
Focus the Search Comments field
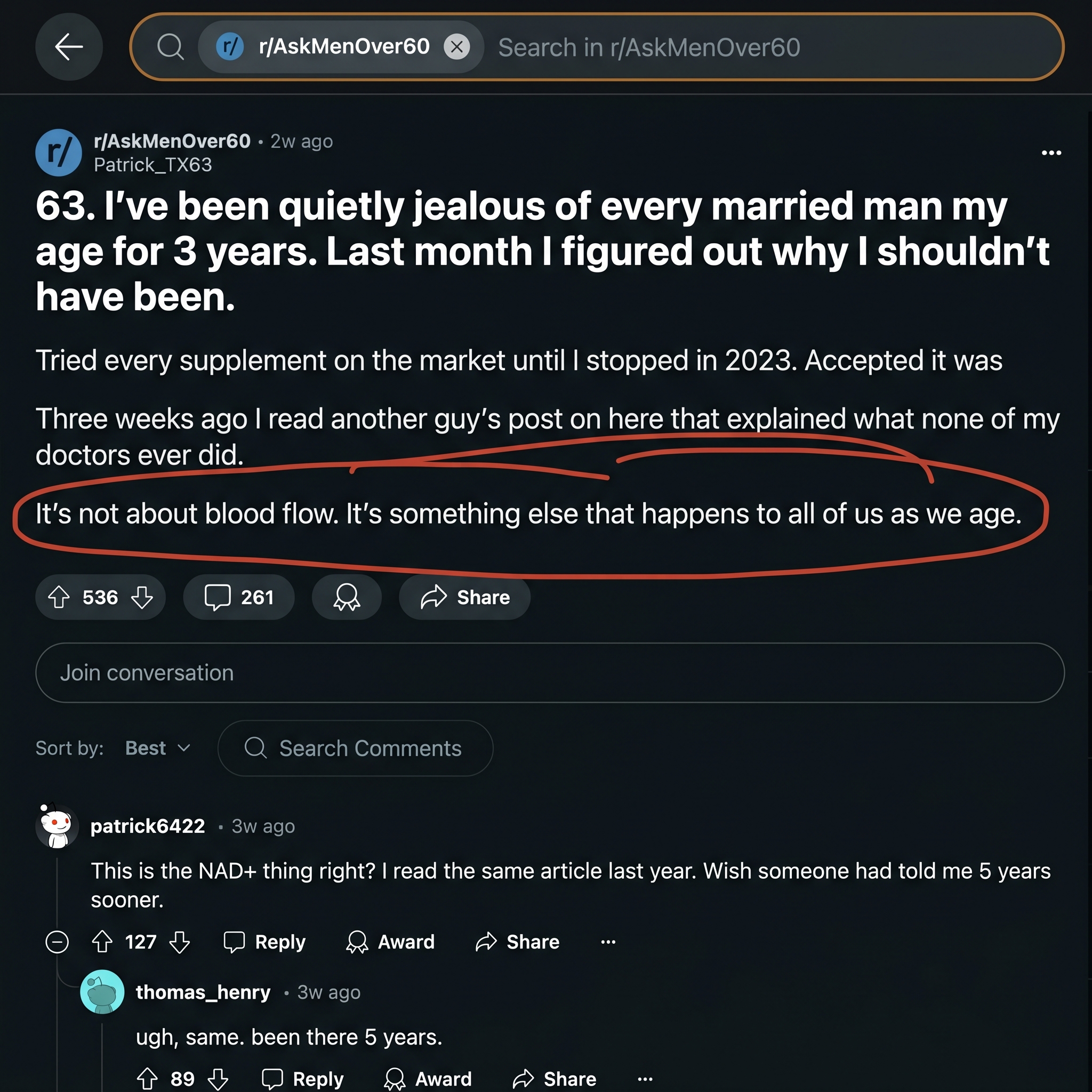tap(356, 748)
